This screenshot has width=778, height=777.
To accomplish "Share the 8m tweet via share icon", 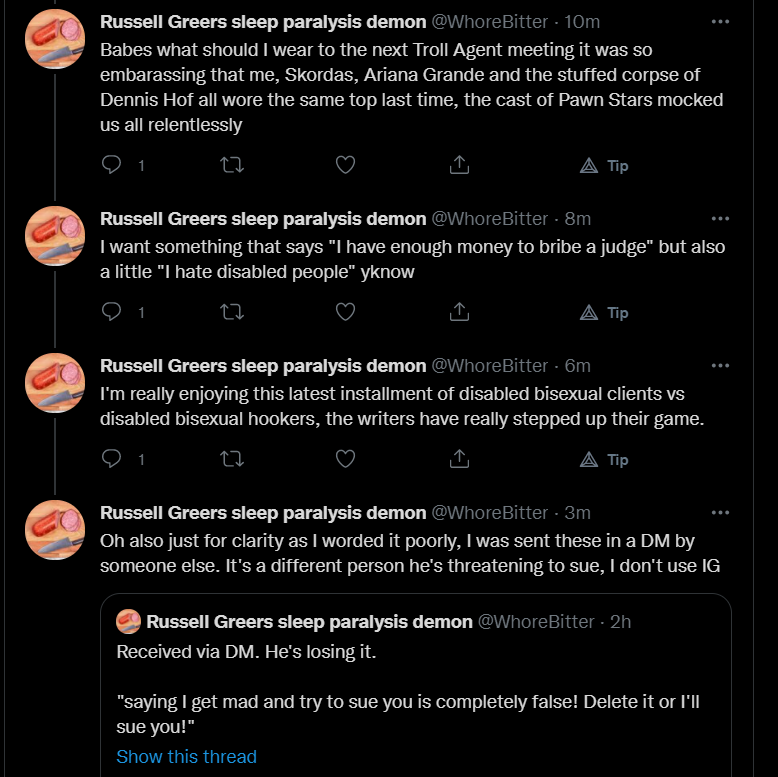I will 459,312.
